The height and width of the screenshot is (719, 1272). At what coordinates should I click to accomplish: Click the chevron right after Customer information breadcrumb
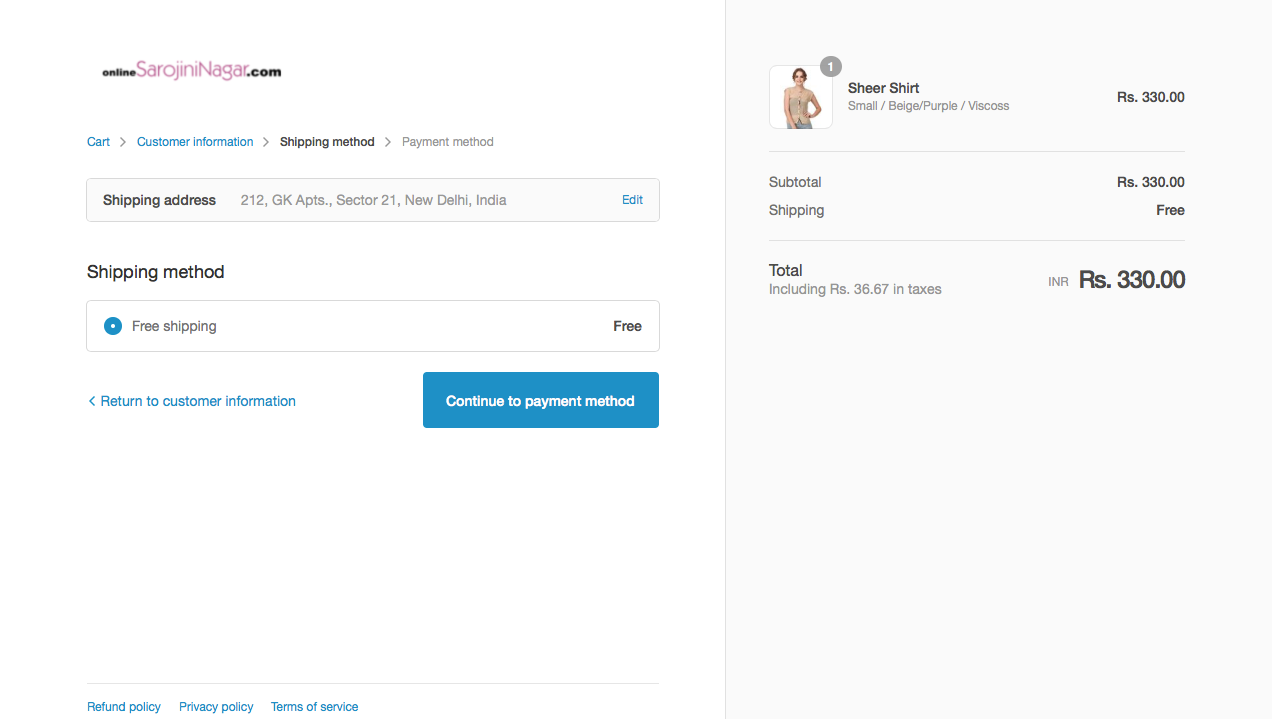click(267, 142)
